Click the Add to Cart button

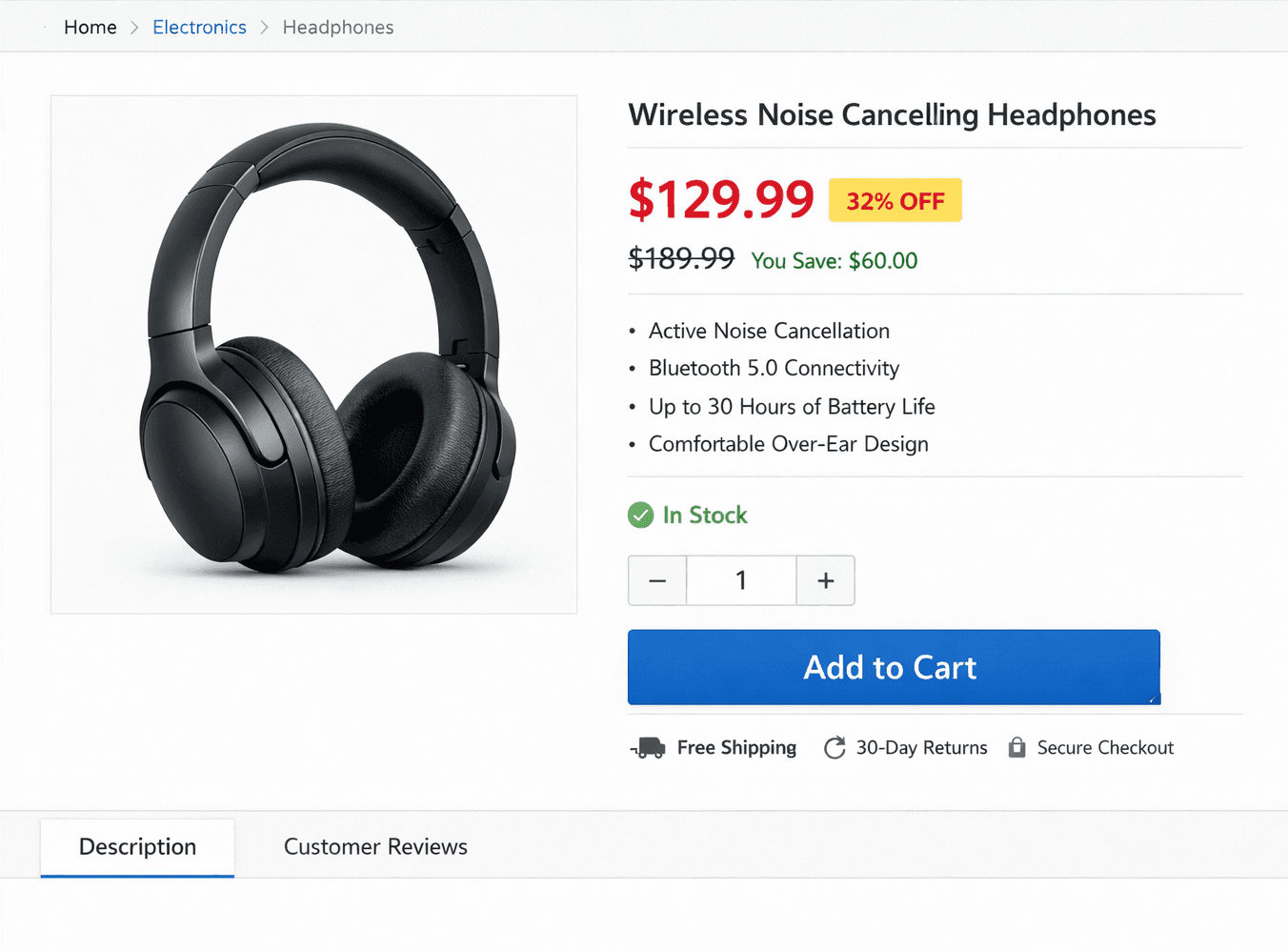(x=893, y=667)
